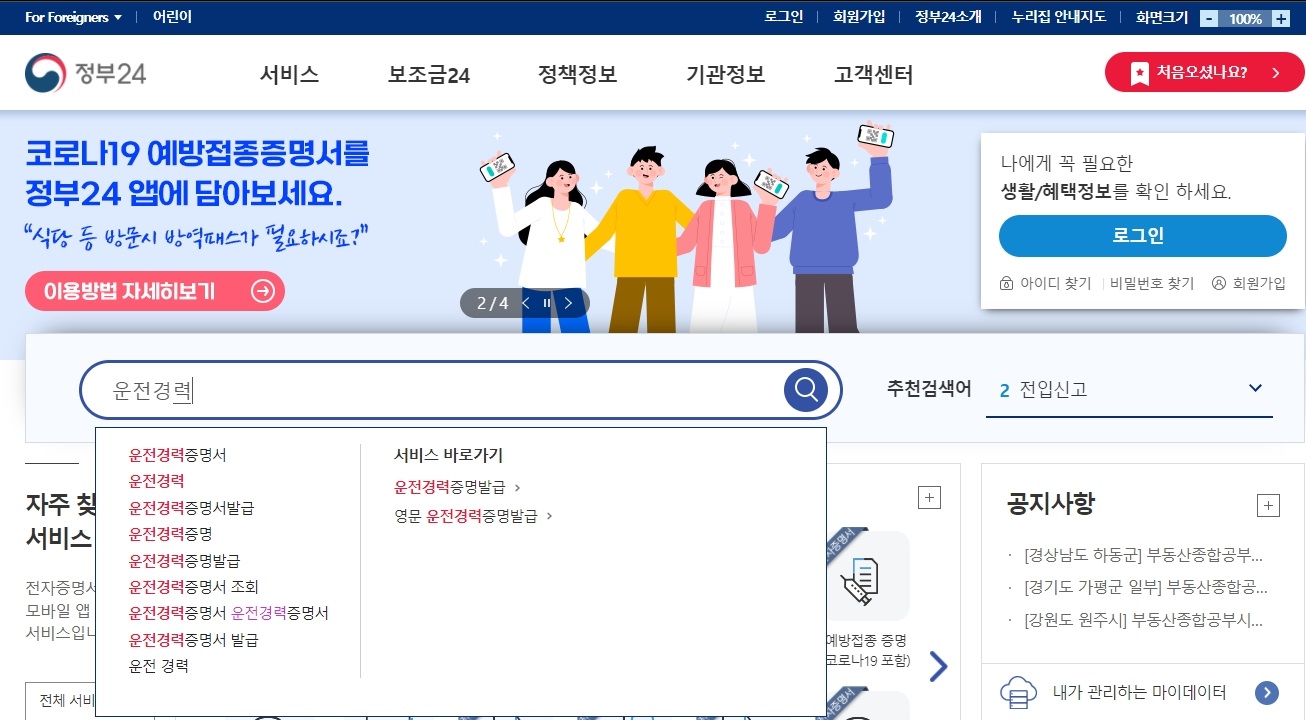Click the magnifier search button
This screenshot has width=1306, height=720.
(806, 389)
